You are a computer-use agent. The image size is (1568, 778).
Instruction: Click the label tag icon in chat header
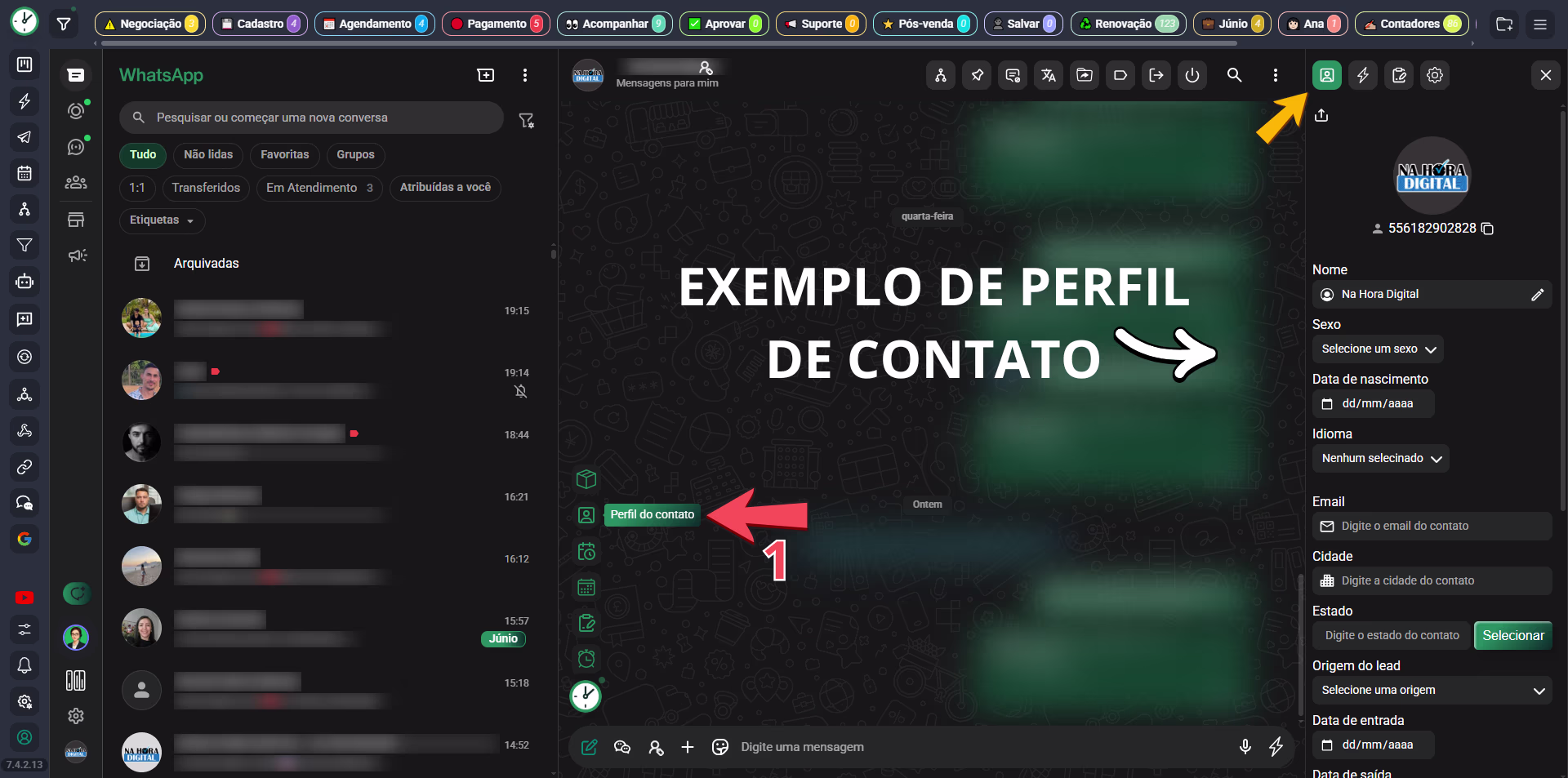pyautogui.click(x=1120, y=75)
